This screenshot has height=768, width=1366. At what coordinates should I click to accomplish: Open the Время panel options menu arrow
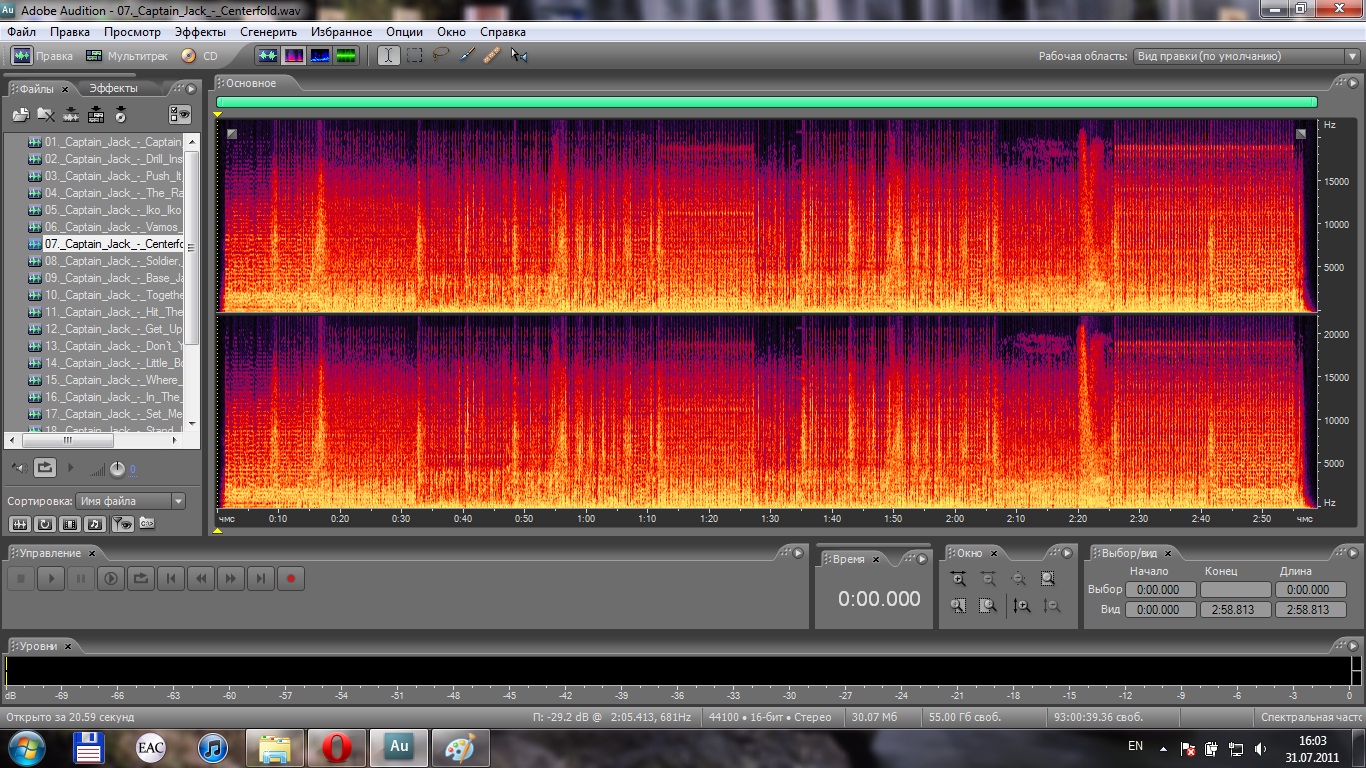(x=921, y=559)
